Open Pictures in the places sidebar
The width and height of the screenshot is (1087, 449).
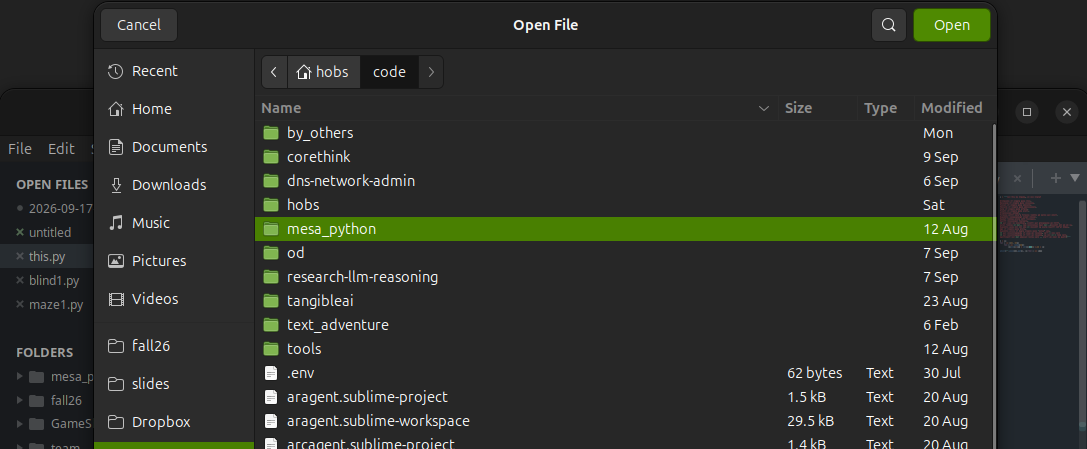(x=174, y=261)
